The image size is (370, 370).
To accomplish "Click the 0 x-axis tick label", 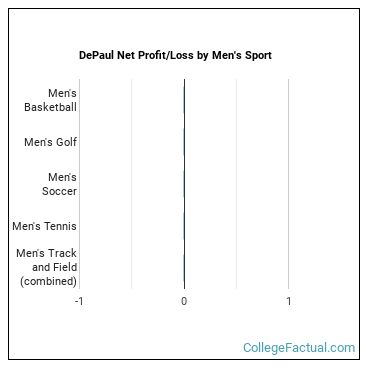I will point(184,301).
